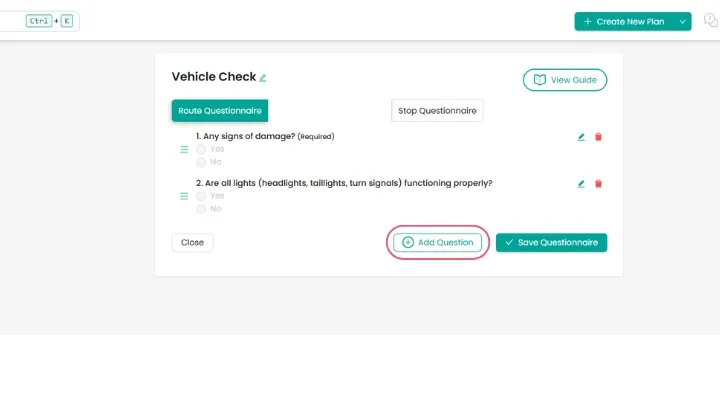Expand the Create New Plan dropdown arrow
Viewport: 720px width, 405px height.
(683, 21)
